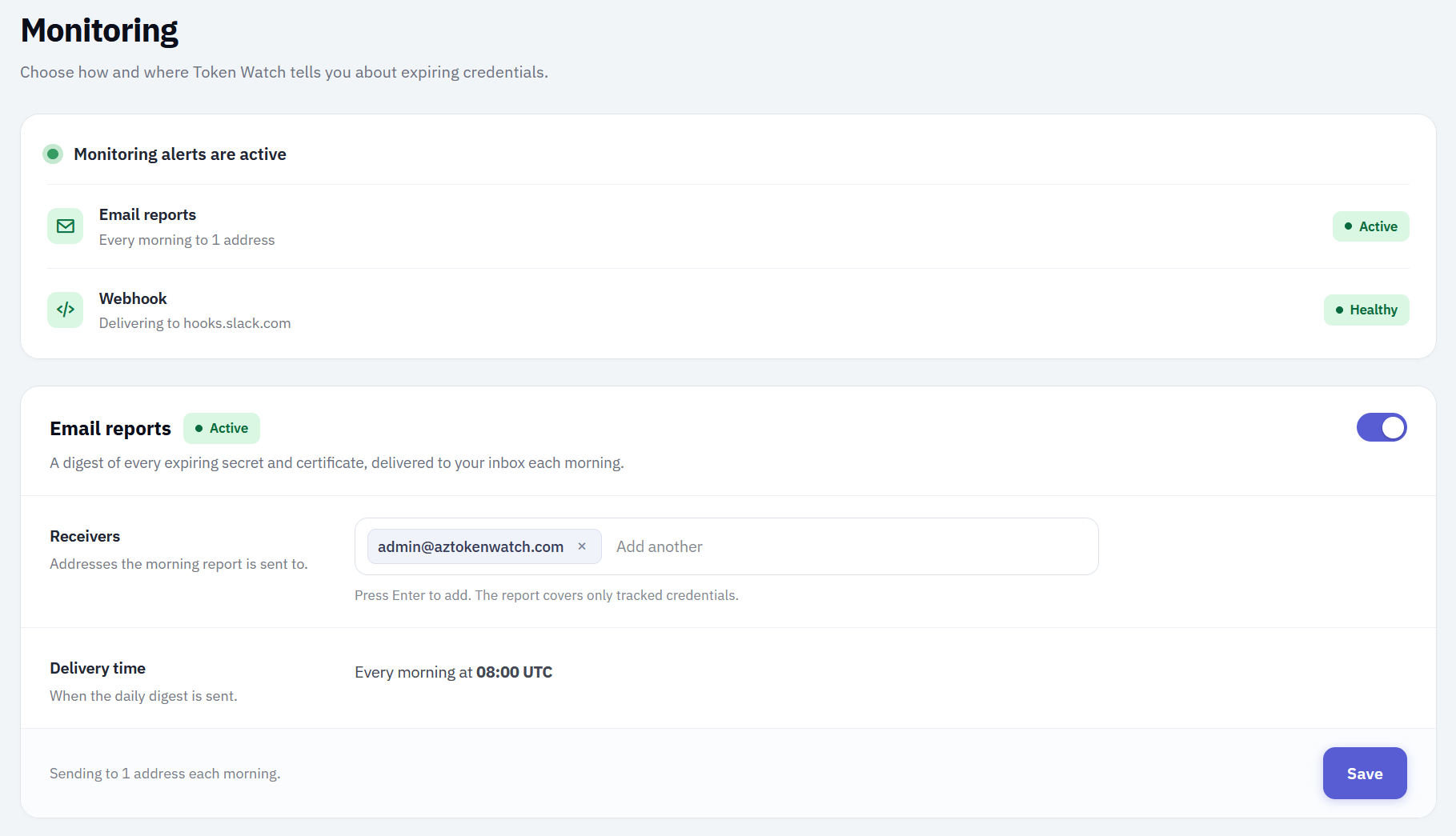Click the Save button
Image resolution: width=1456 pixels, height=836 pixels.
pyautogui.click(x=1364, y=773)
